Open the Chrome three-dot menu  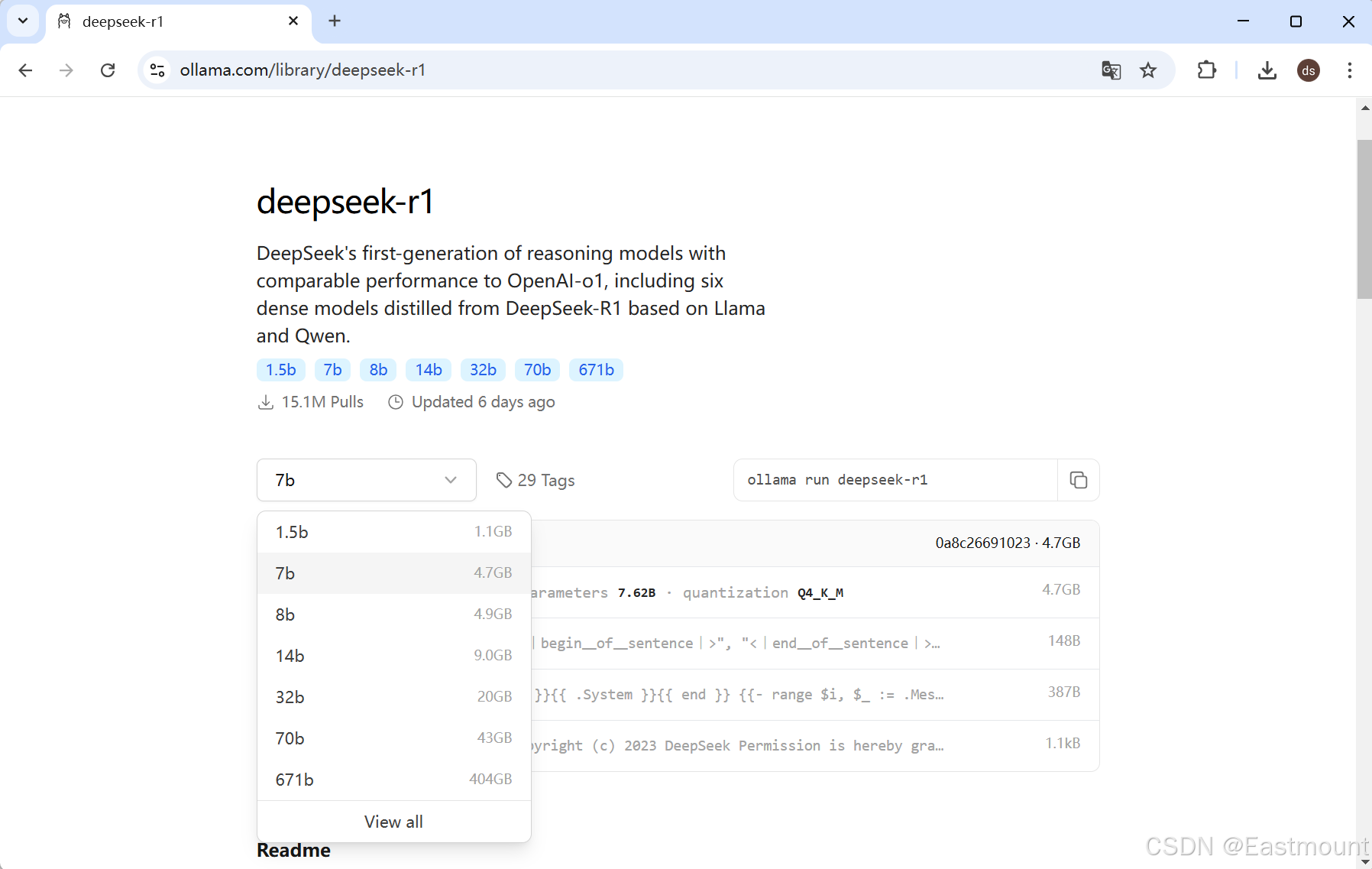click(x=1349, y=70)
